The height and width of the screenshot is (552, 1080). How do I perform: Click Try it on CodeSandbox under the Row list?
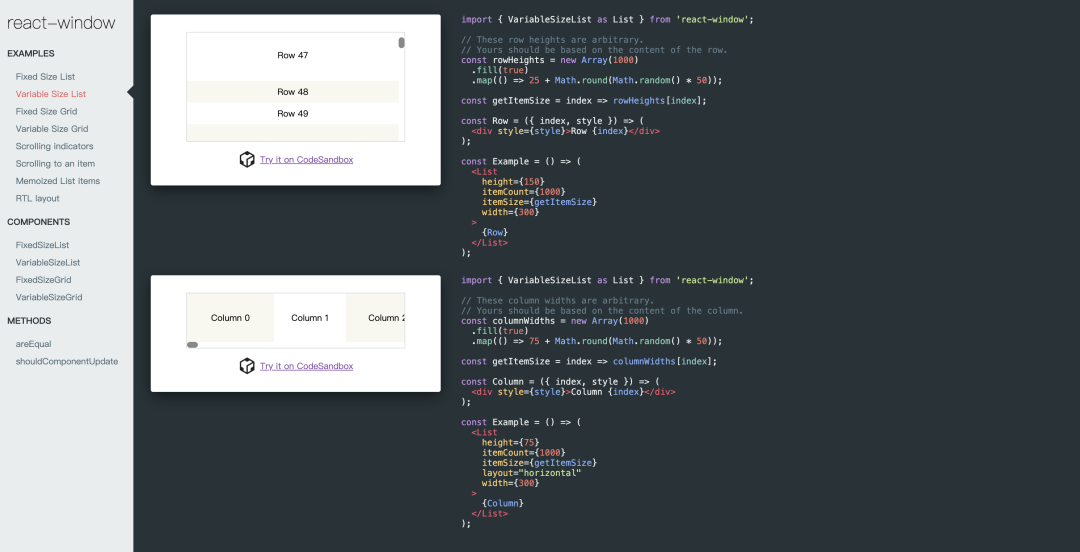[x=307, y=160]
